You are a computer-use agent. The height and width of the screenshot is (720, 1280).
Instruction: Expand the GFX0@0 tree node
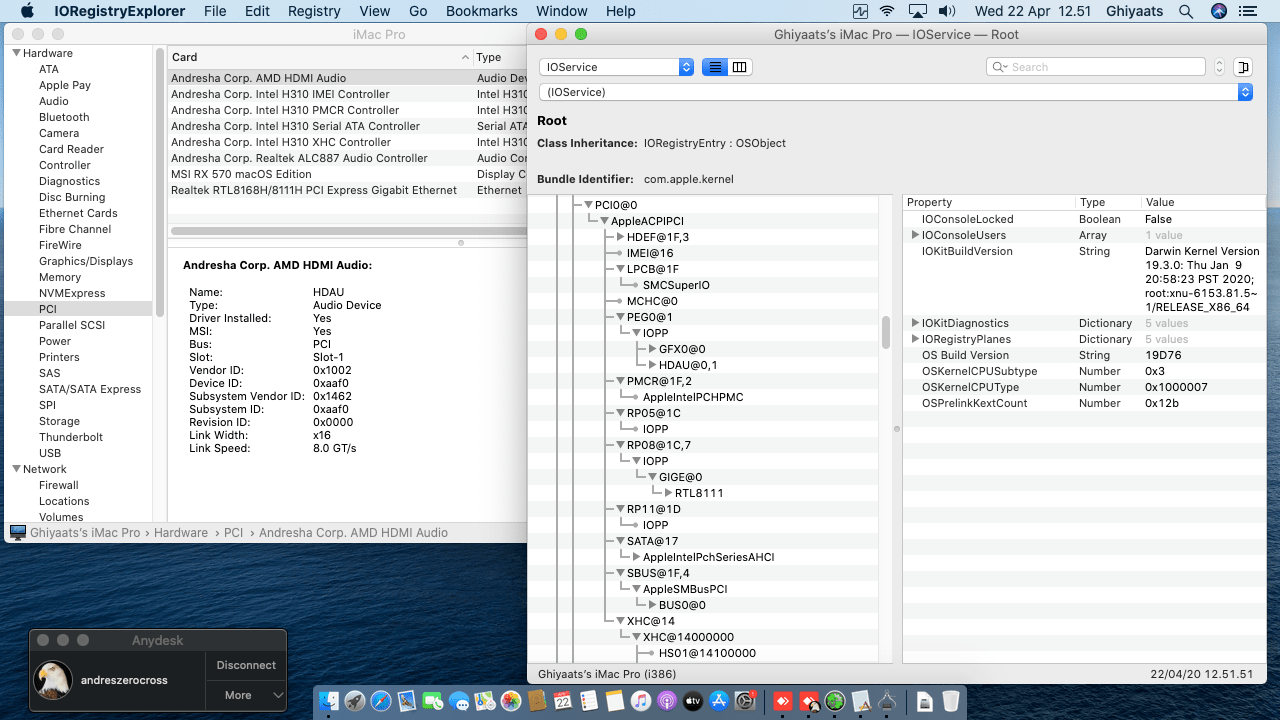pyautogui.click(x=652, y=349)
